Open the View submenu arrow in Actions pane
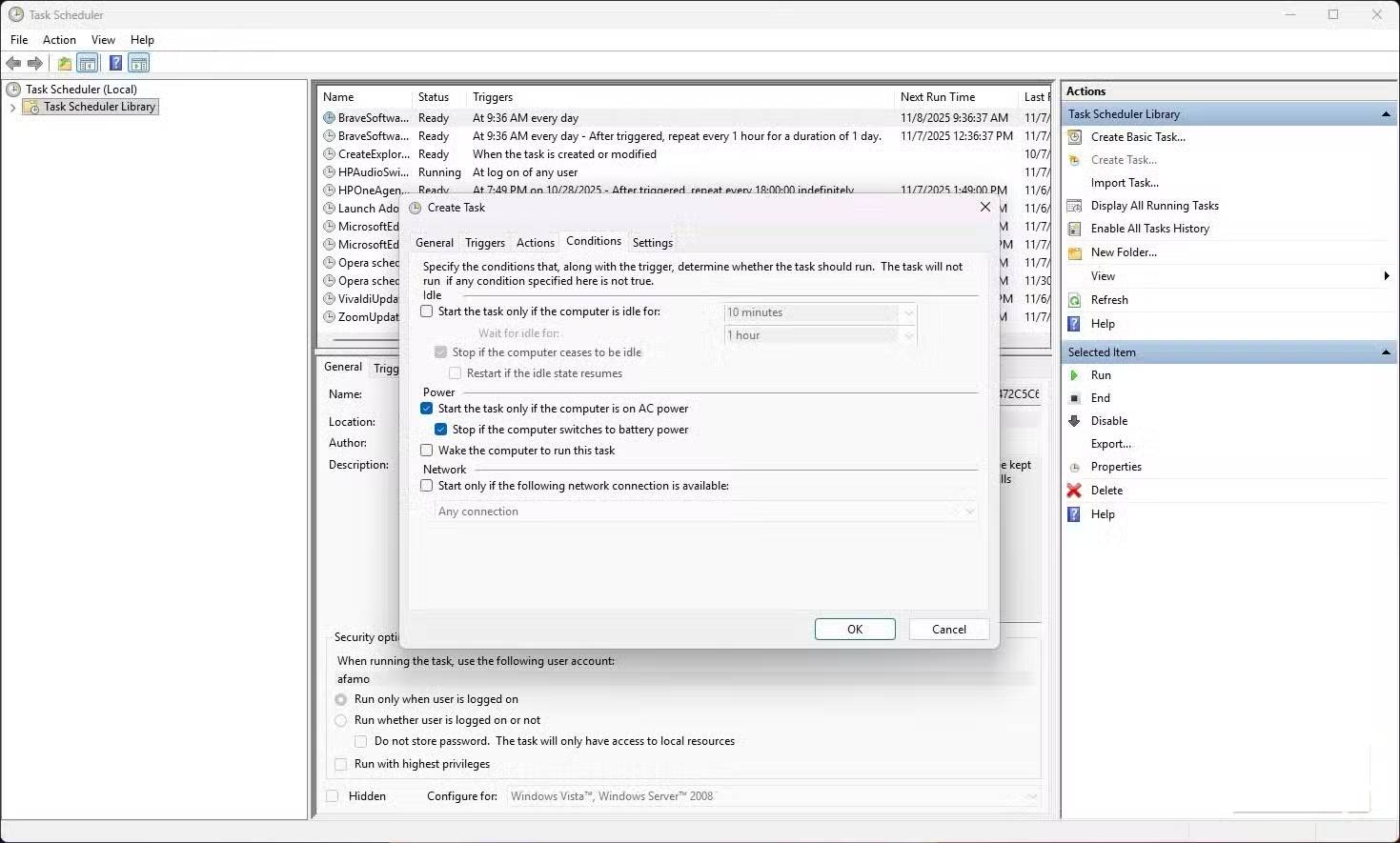 pyautogui.click(x=1387, y=276)
